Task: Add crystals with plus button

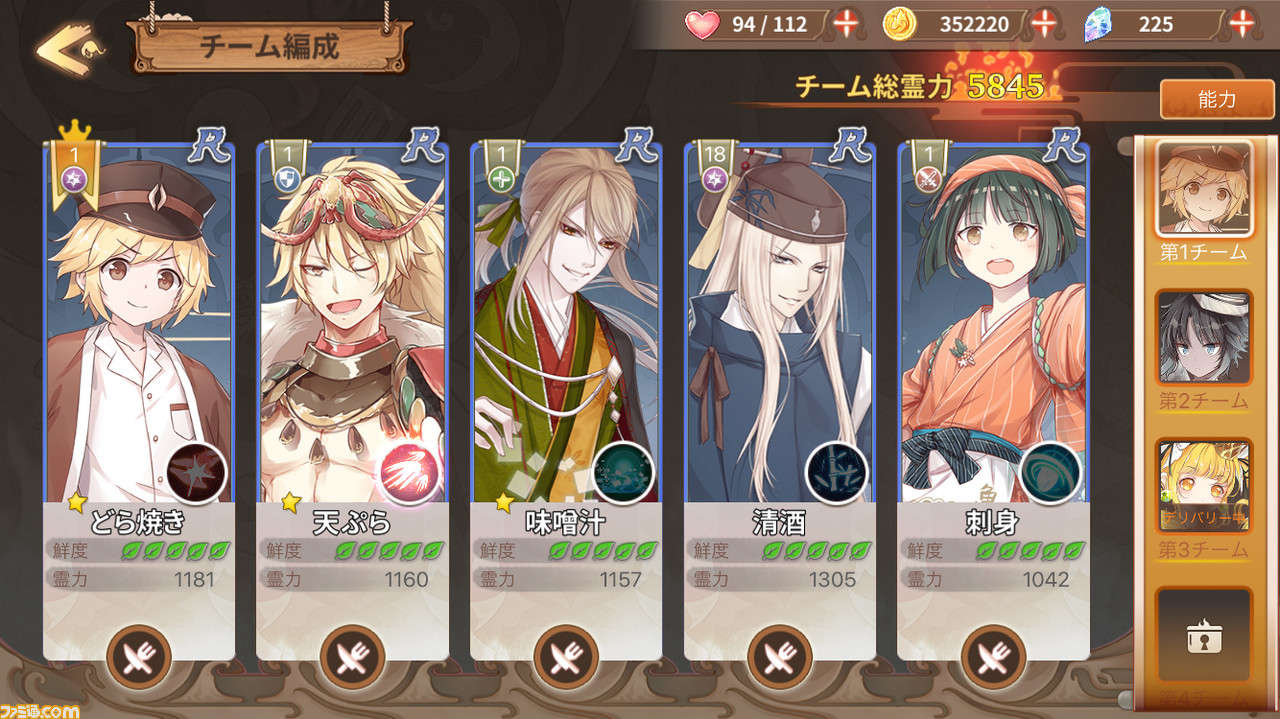Action: 1242,24
